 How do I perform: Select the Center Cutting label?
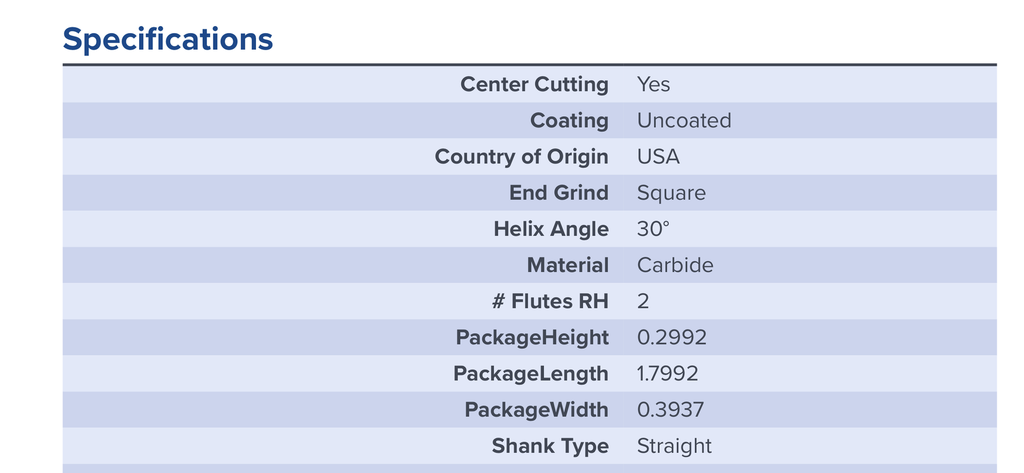[534, 84]
